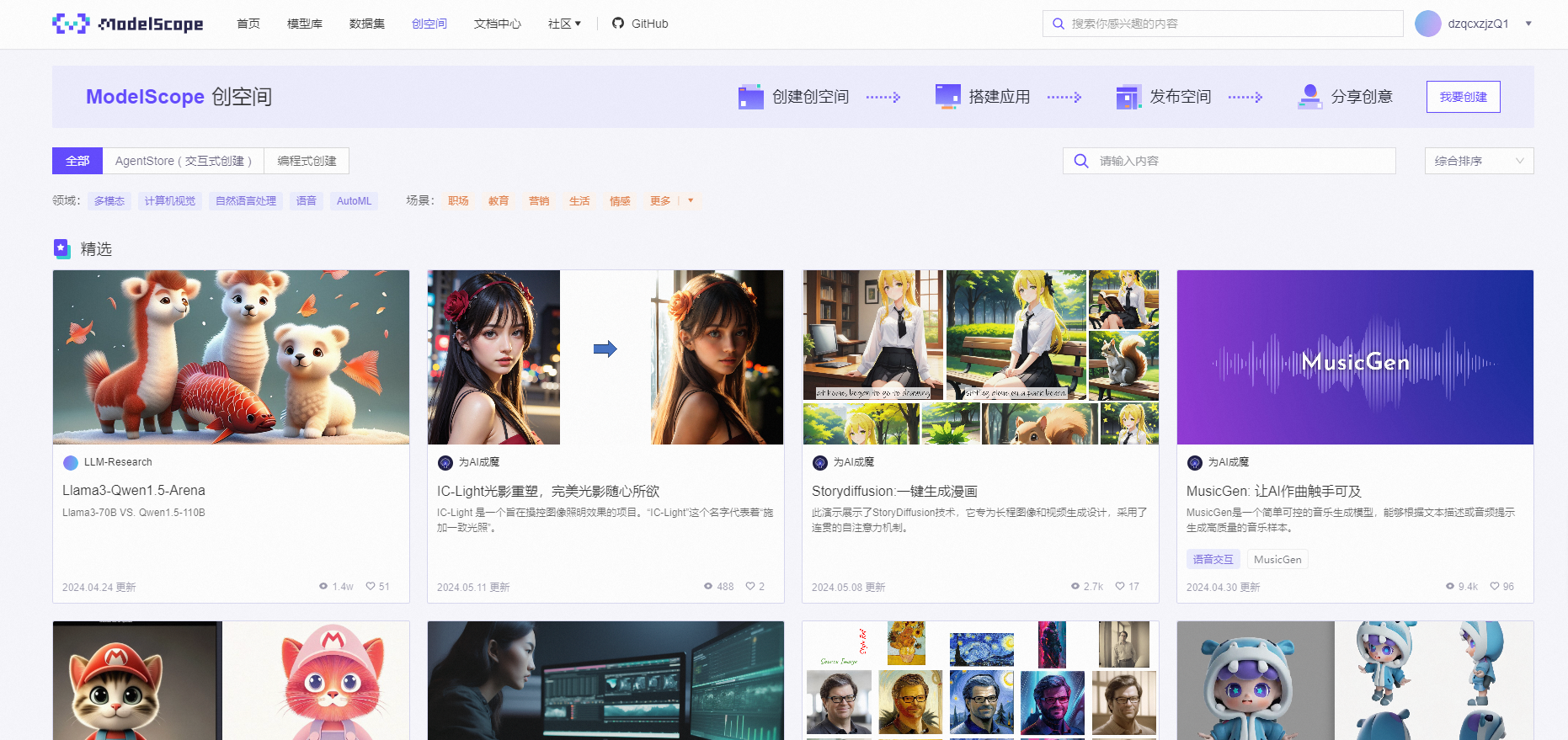1568x740 pixels.
Task: Filter by 情感 scene tag
Action: click(620, 201)
